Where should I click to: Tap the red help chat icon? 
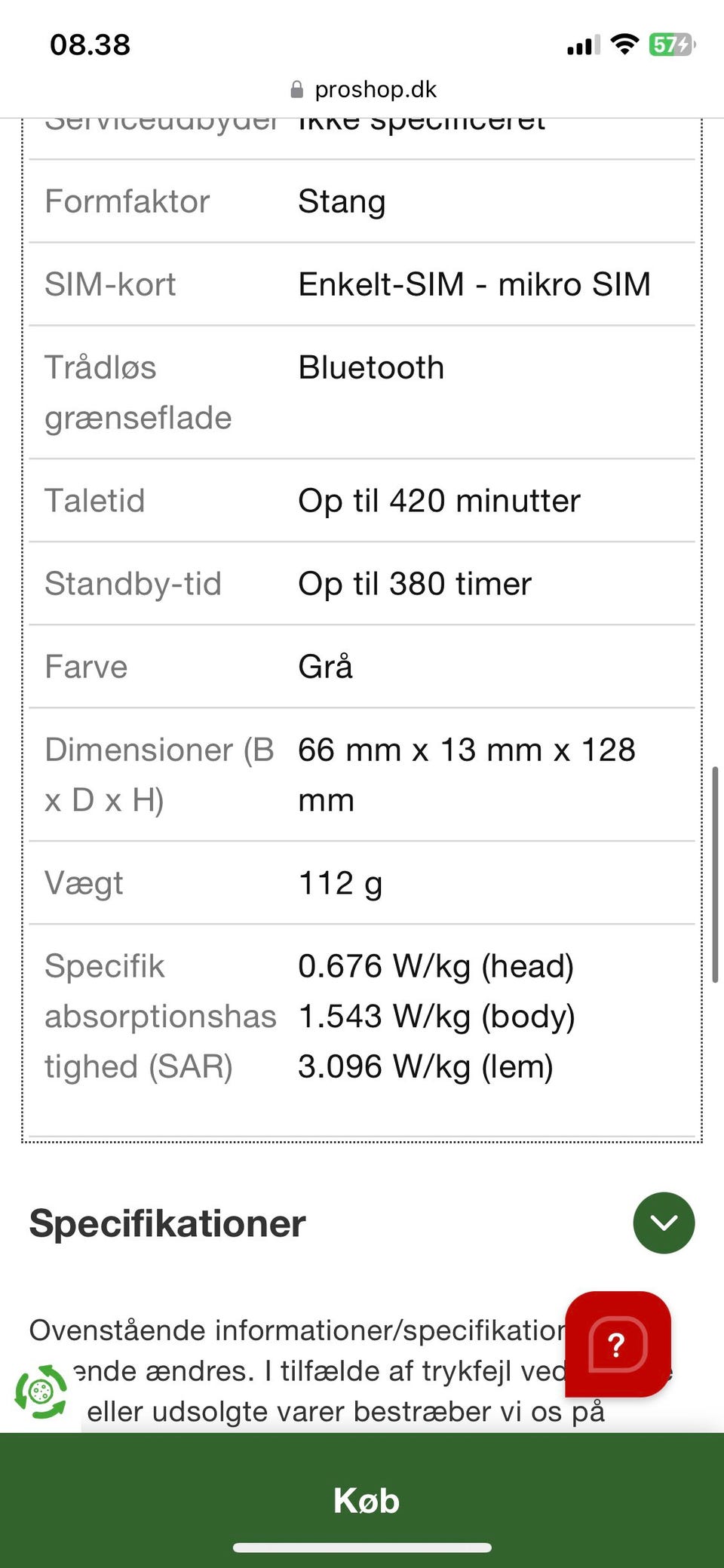coord(618,1344)
